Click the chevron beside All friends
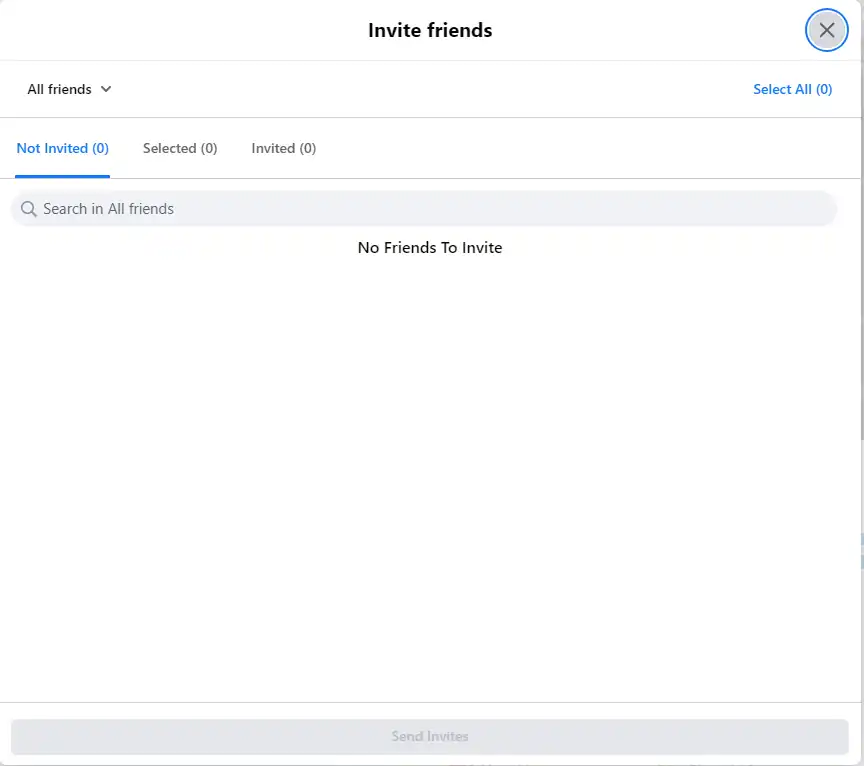864x766 pixels. click(106, 89)
